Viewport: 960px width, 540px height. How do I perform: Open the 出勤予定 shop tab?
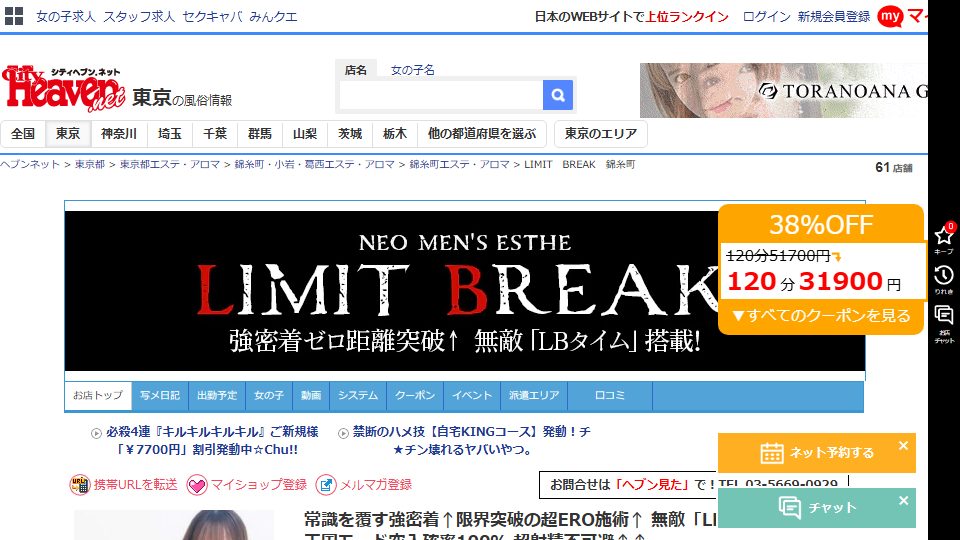click(217, 396)
